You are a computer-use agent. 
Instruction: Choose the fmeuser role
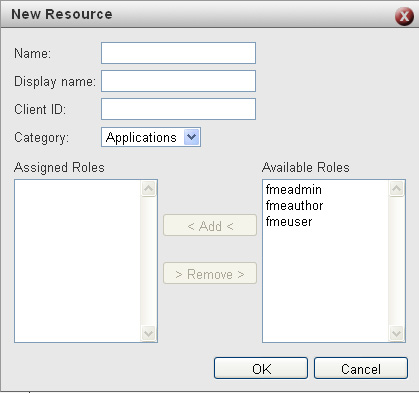(x=289, y=221)
